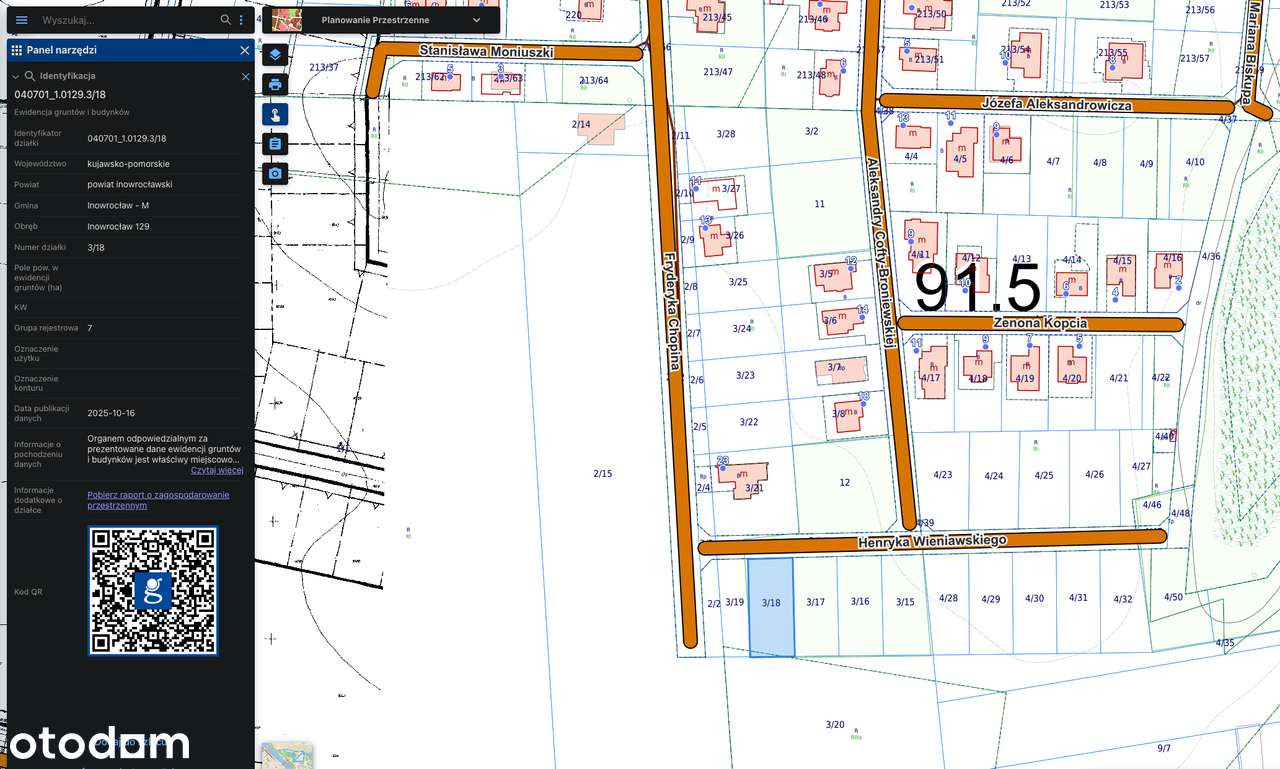Open the hamburger main menu
The width and height of the screenshot is (1280, 769).
(21, 20)
